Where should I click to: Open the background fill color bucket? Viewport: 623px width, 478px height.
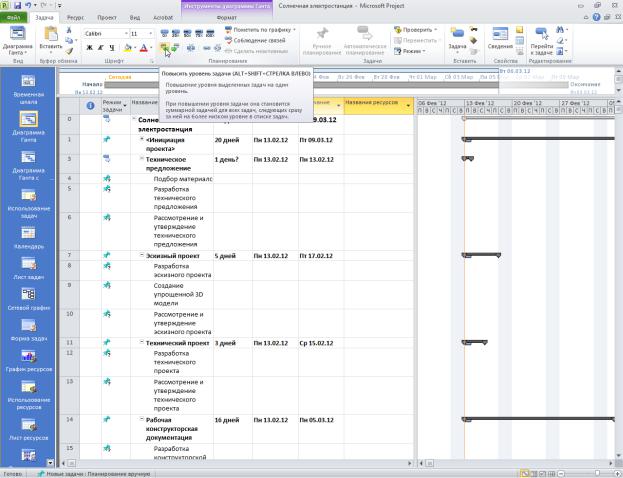pyautogui.click(x=128, y=48)
